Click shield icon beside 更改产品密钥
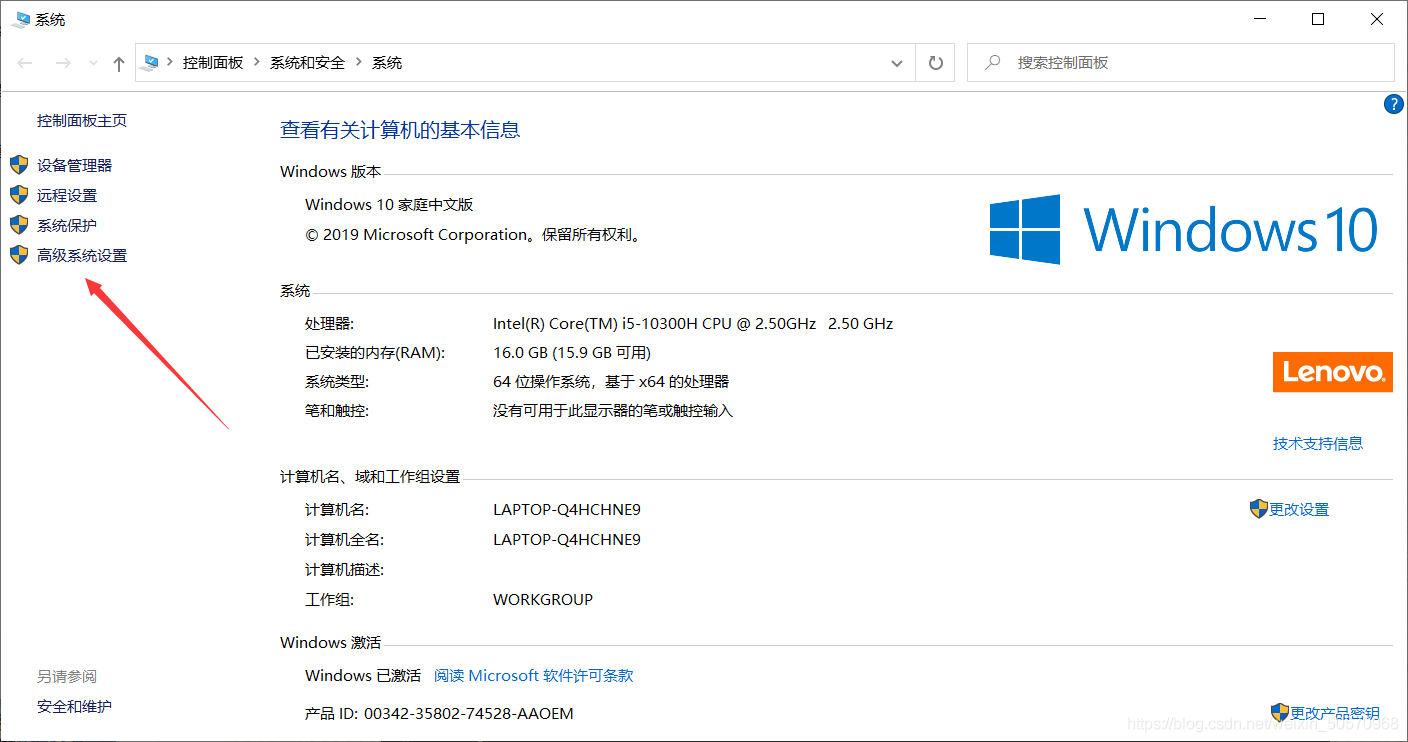1408x742 pixels. pyautogui.click(x=1280, y=713)
